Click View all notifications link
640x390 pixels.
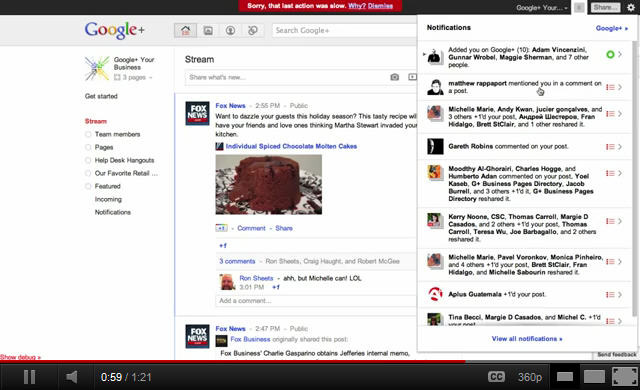pos(527,339)
